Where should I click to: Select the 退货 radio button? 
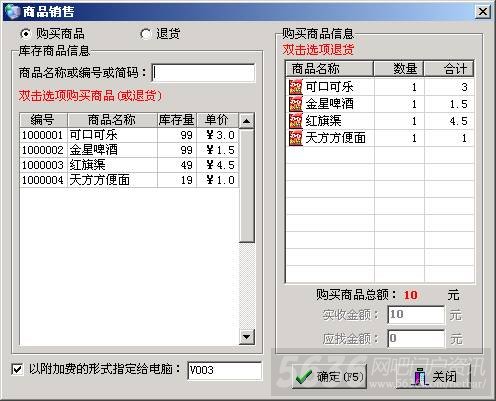click(146, 34)
